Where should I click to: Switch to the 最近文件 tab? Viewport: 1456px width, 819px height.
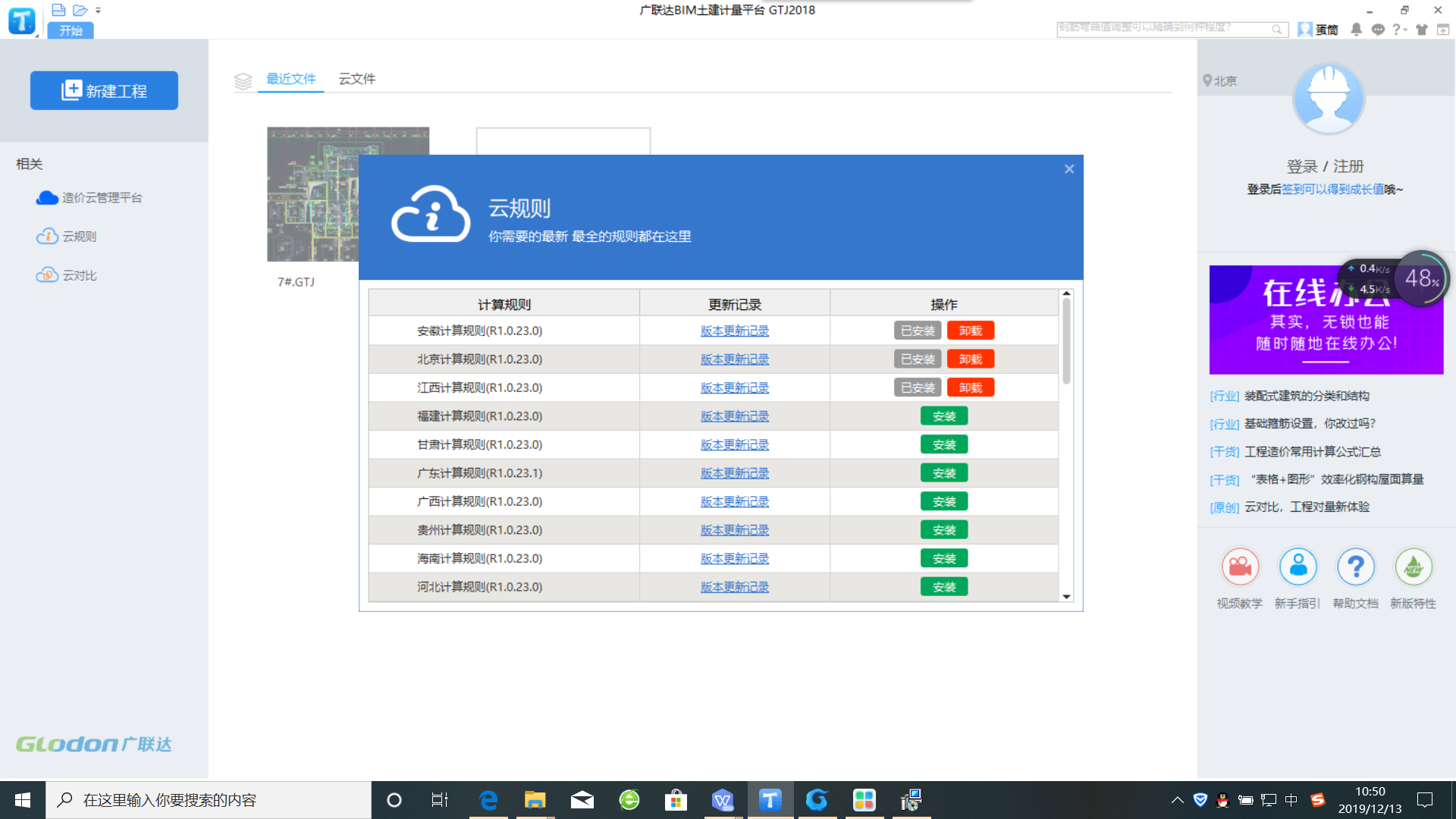pyautogui.click(x=291, y=79)
